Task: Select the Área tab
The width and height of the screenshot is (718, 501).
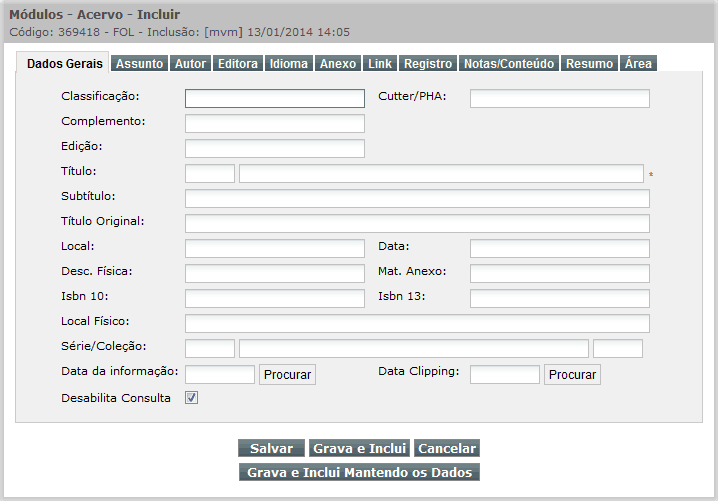Action: click(x=638, y=63)
